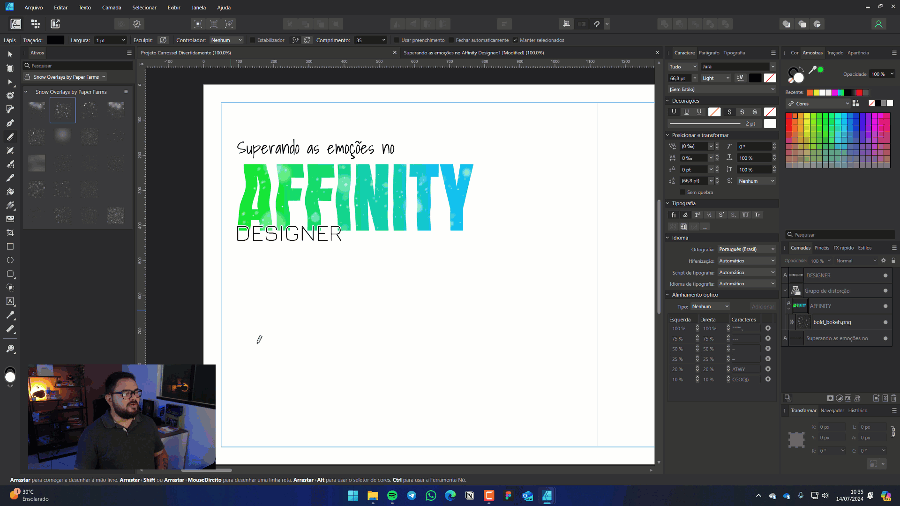The width and height of the screenshot is (900, 506).
Task: Select the Artboard tool
Action: (x=10, y=68)
